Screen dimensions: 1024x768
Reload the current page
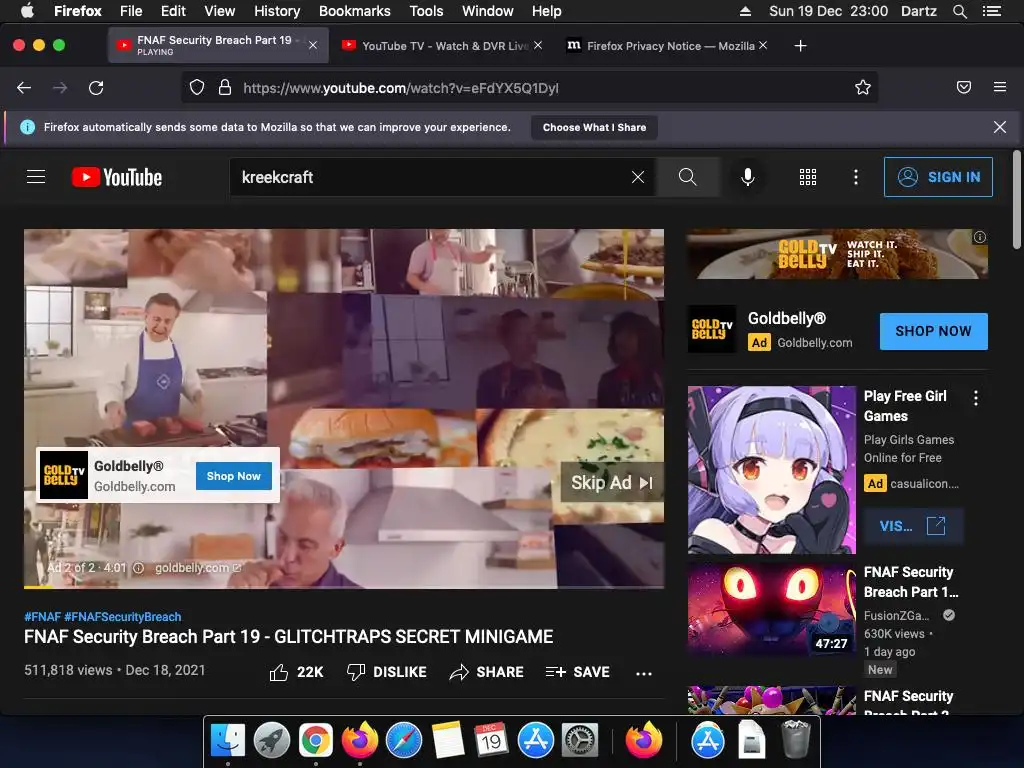point(96,88)
